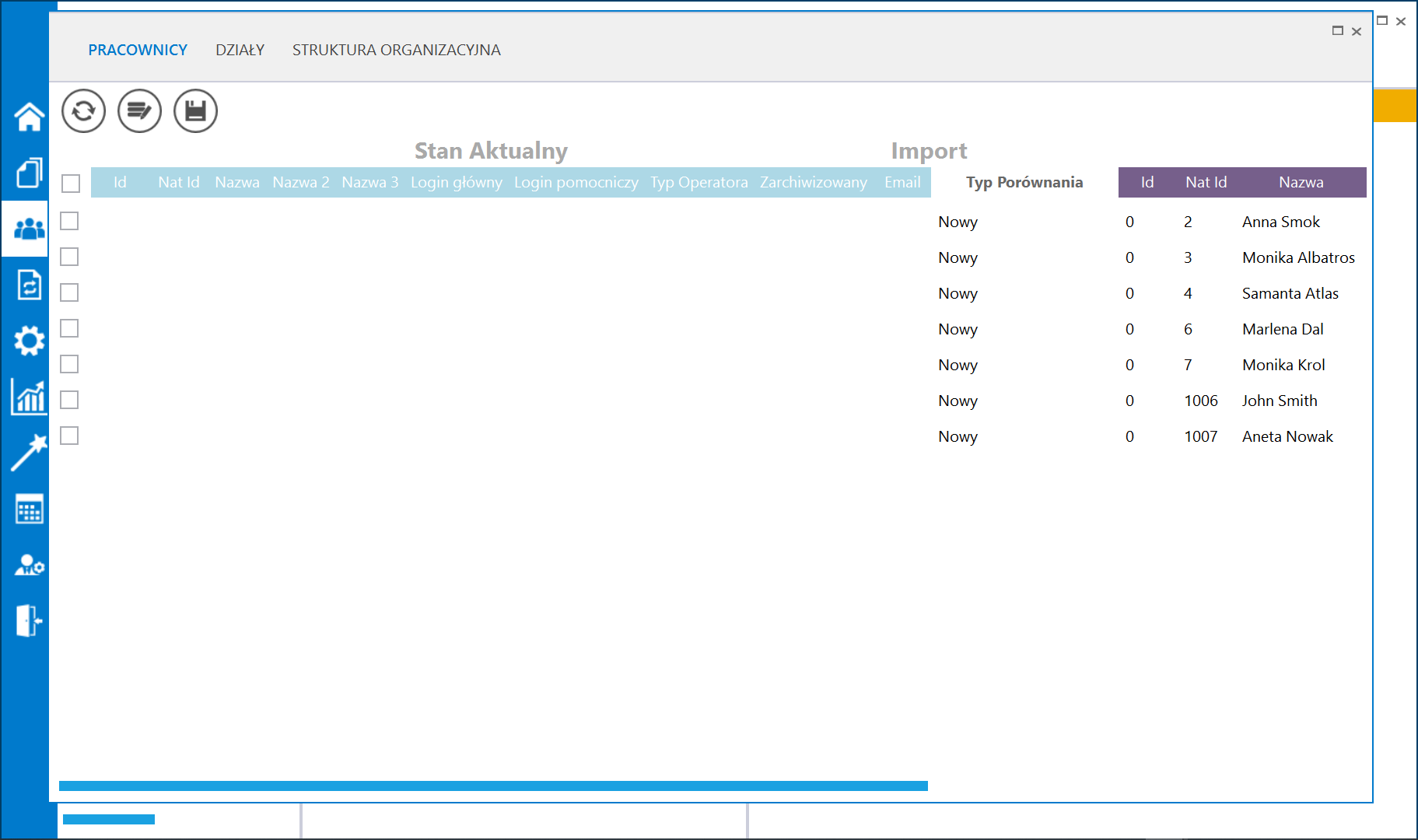This screenshot has width=1418, height=840.
Task: Check the box for Samanta Atlas row
Action: point(69,292)
